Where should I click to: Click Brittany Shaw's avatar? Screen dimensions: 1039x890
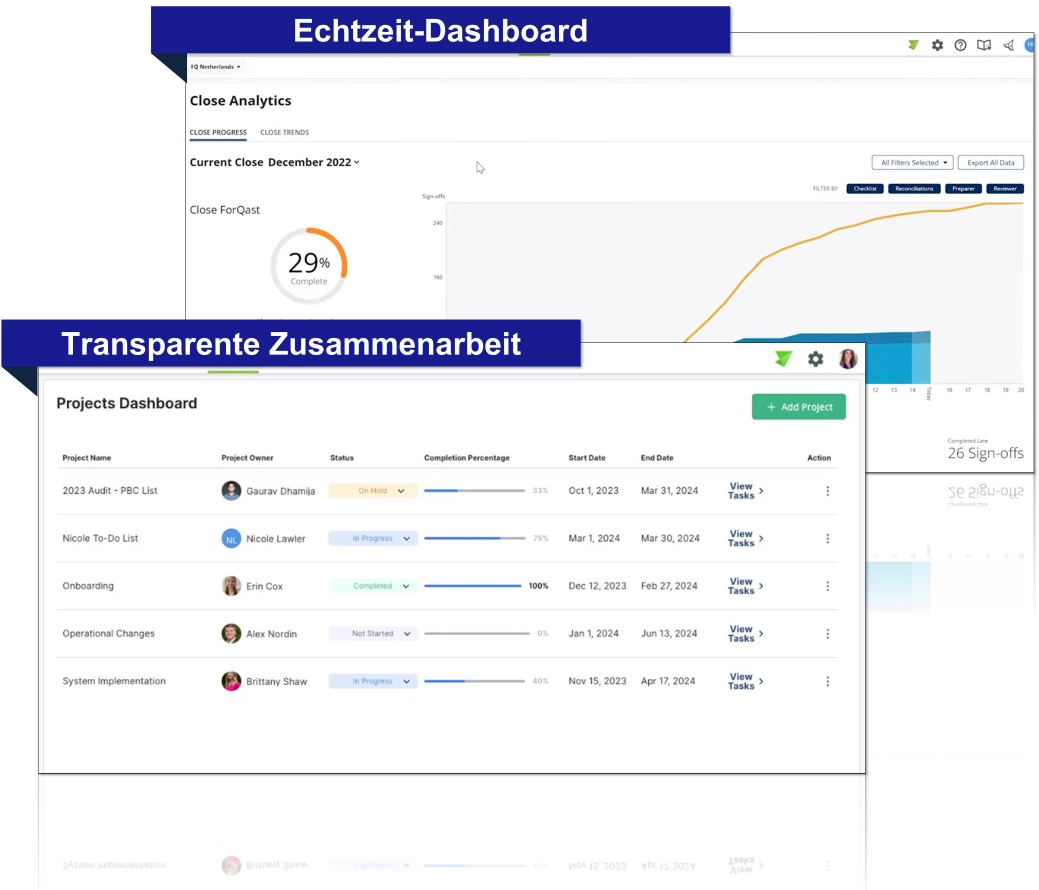(231, 681)
